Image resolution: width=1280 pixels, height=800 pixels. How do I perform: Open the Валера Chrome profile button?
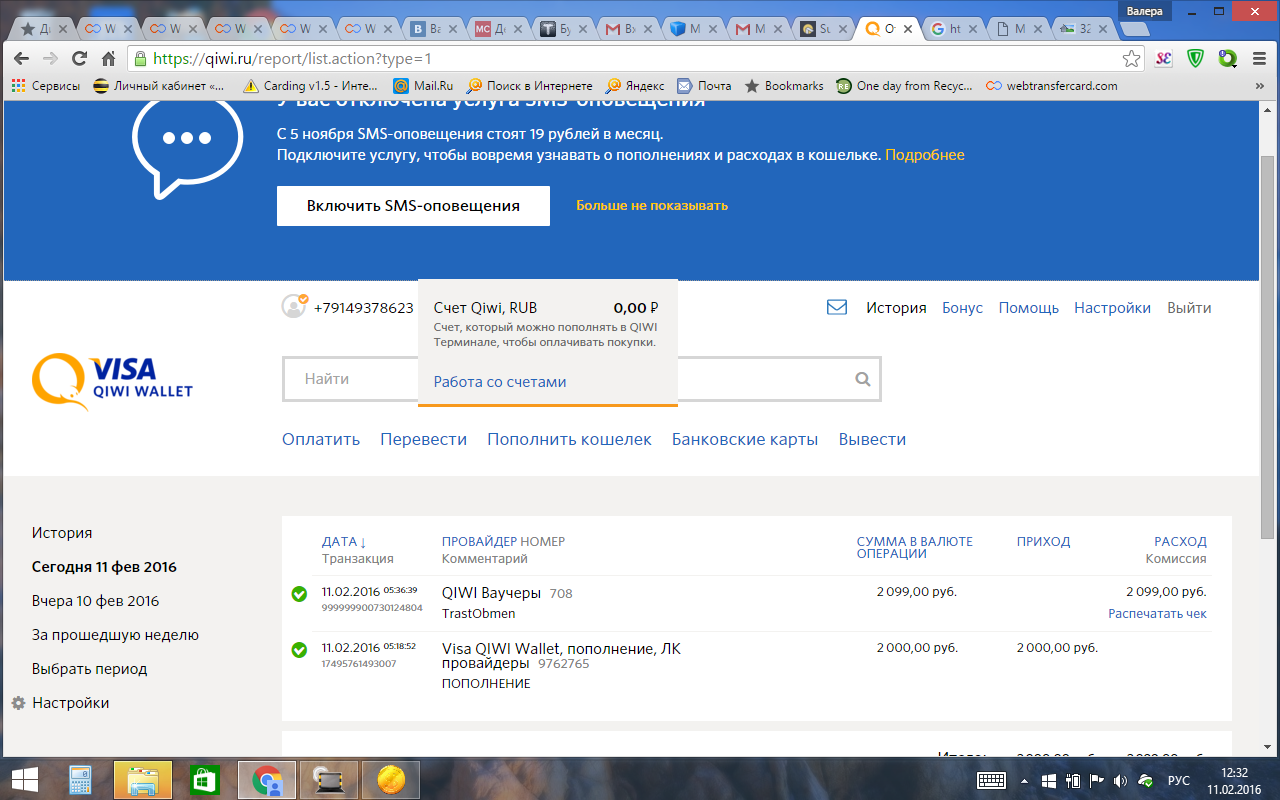pos(1144,11)
